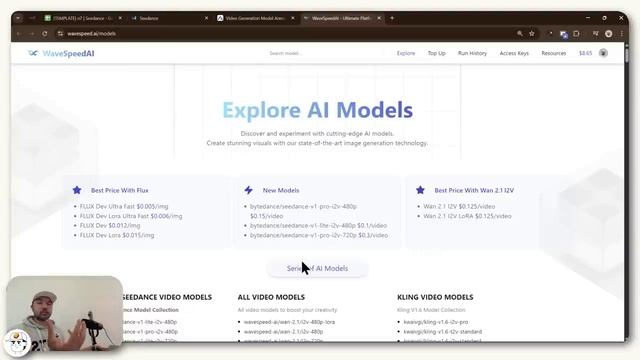This screenshot has height=360, width=640.
Task: Focus the Search model input field
Action: tap(324, 53)
